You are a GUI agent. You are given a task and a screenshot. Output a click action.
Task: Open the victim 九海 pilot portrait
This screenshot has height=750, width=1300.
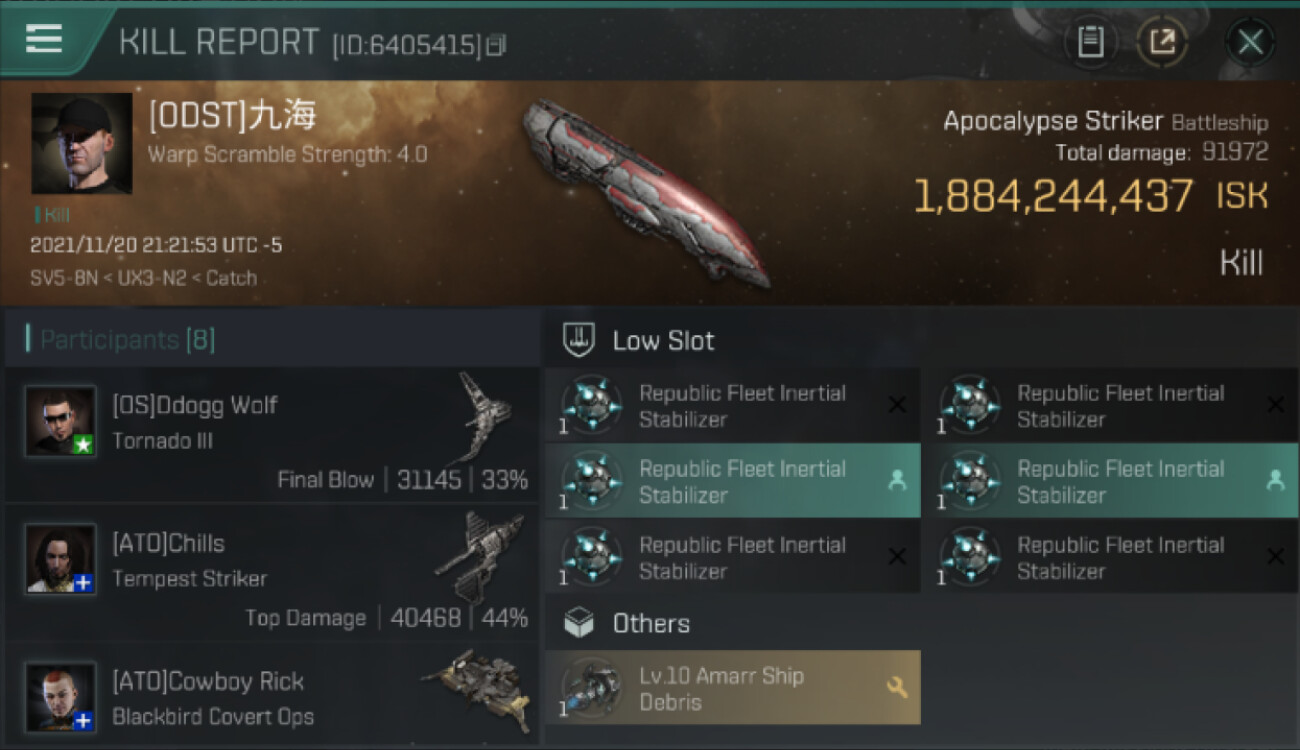[x=82, y=144]
